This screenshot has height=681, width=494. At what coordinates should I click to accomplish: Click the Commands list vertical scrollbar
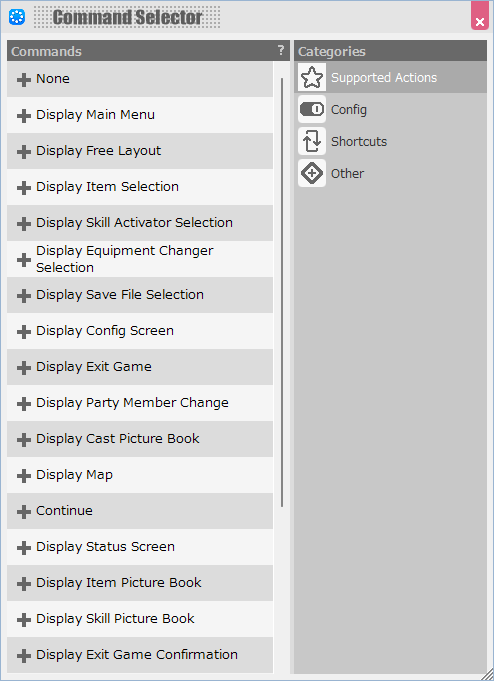coord(282,292)
